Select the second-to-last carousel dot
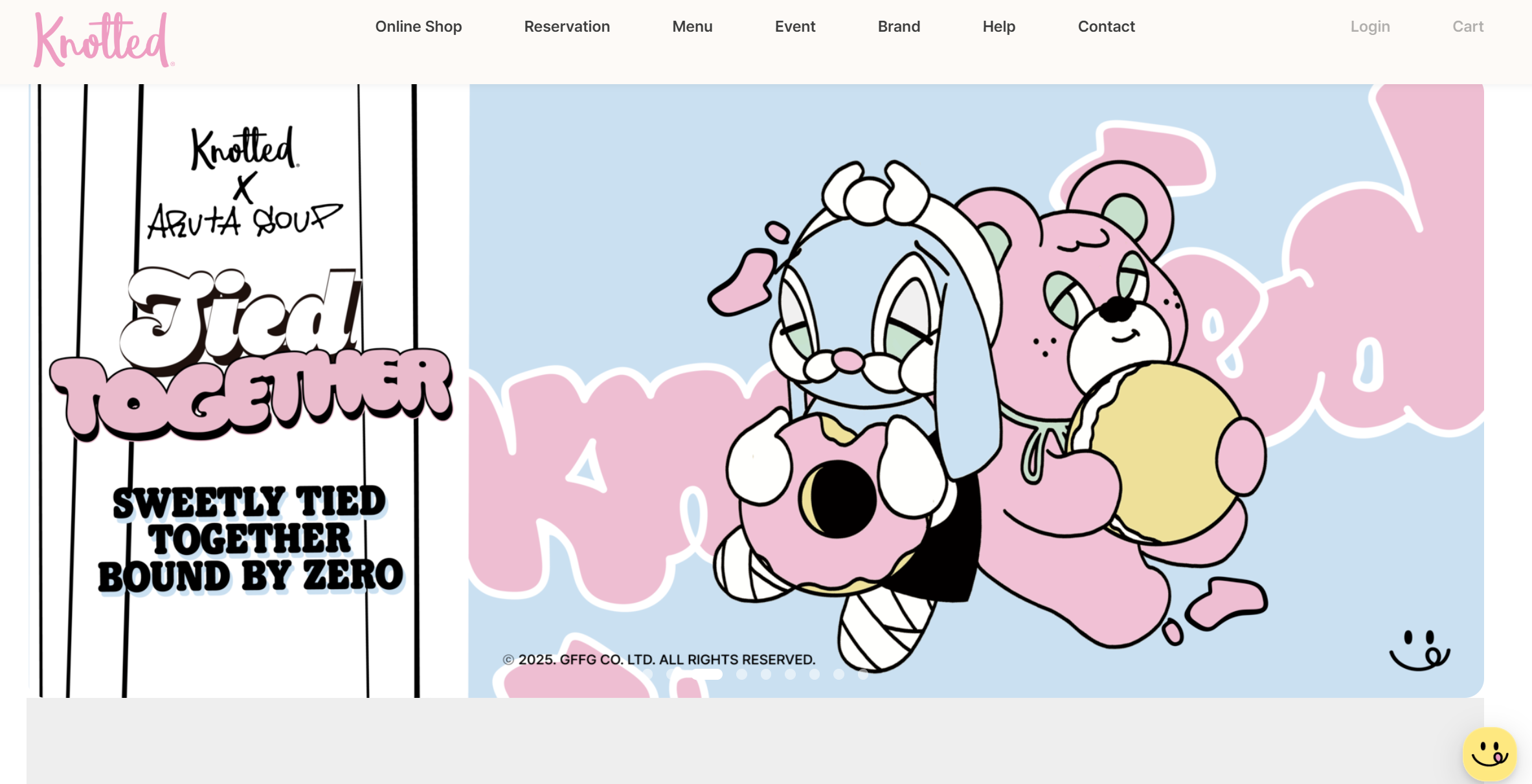 [x=839, y=674]
